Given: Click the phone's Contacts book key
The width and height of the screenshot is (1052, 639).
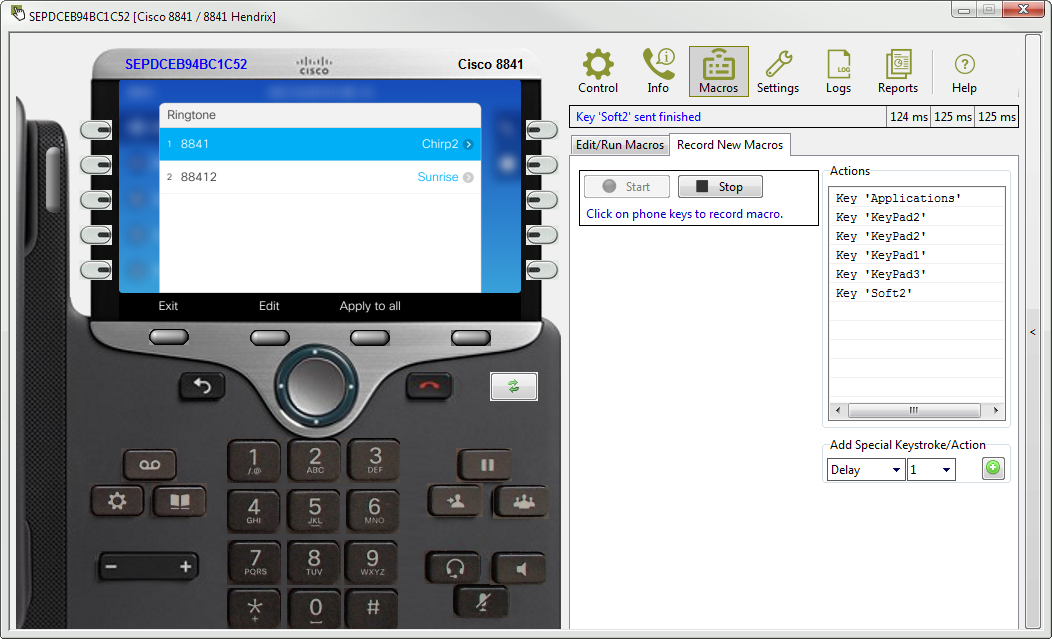Looking at the screenshot, I should (179, 501).
